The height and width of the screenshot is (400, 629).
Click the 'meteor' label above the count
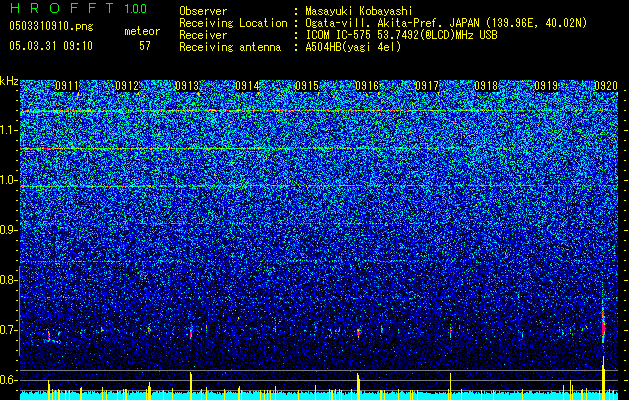[x=142, y=31]
